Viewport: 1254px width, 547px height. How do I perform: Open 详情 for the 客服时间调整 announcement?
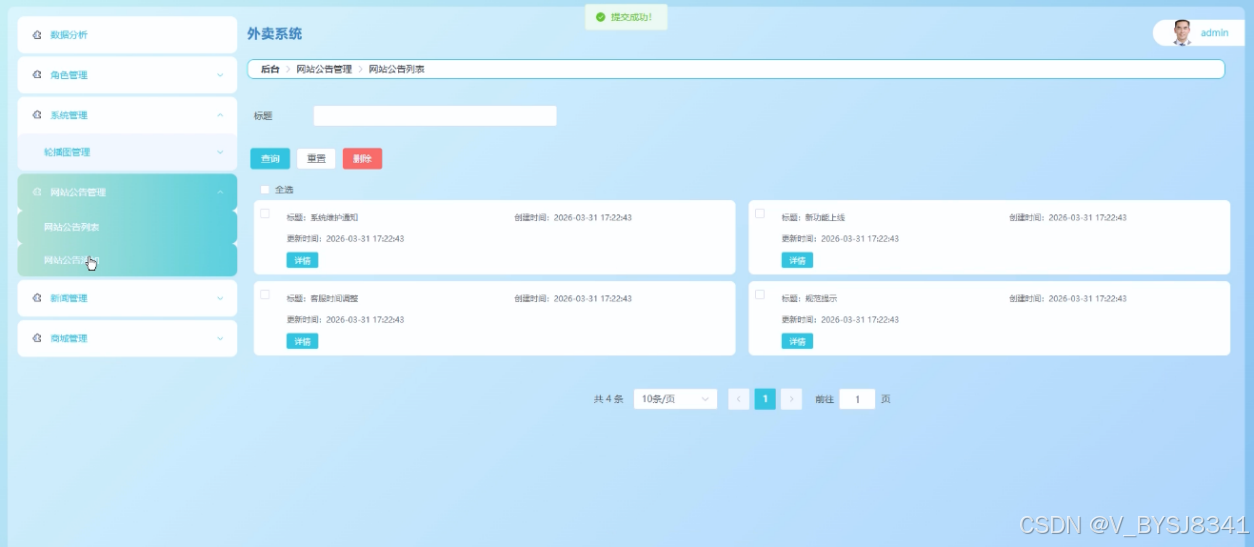(x=302, y=341)
